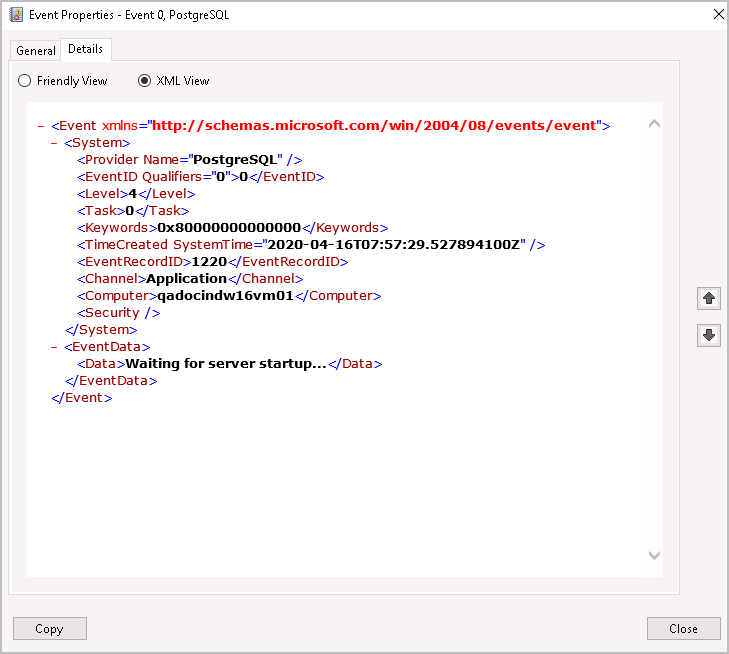Collapse the root Event XML node

click(x=41, y=126)
